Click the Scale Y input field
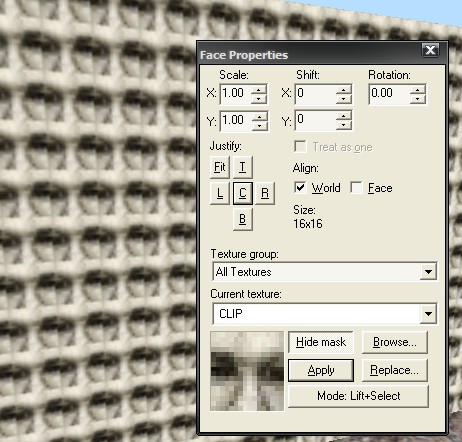This screenshot has height=442, width=462. [x=235, y=121]
